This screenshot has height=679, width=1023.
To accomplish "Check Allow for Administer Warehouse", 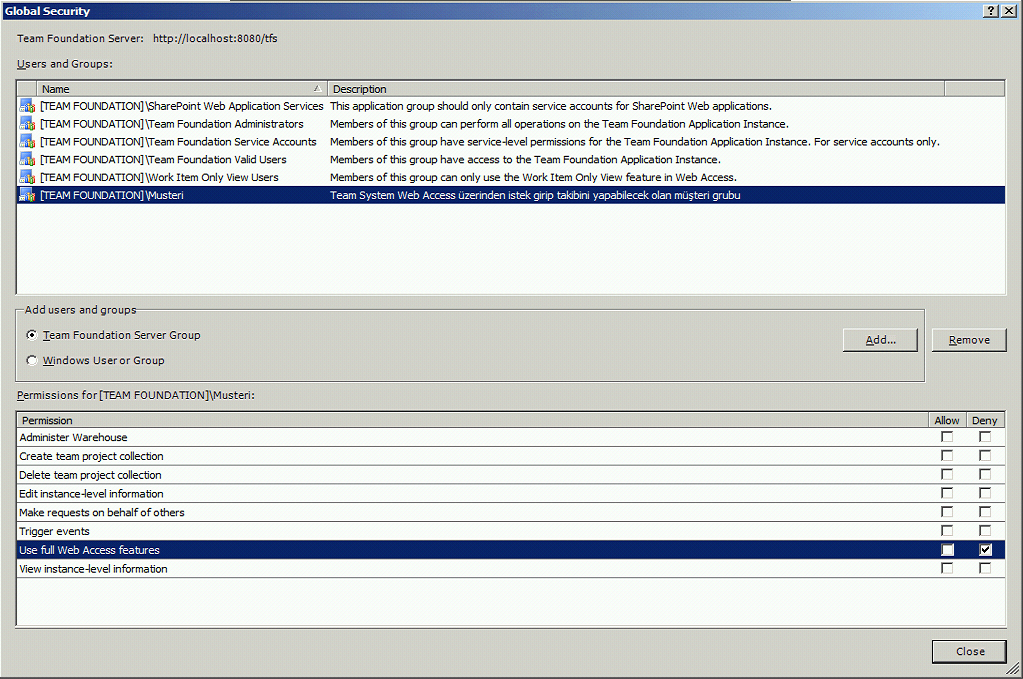I will [947, 437].
